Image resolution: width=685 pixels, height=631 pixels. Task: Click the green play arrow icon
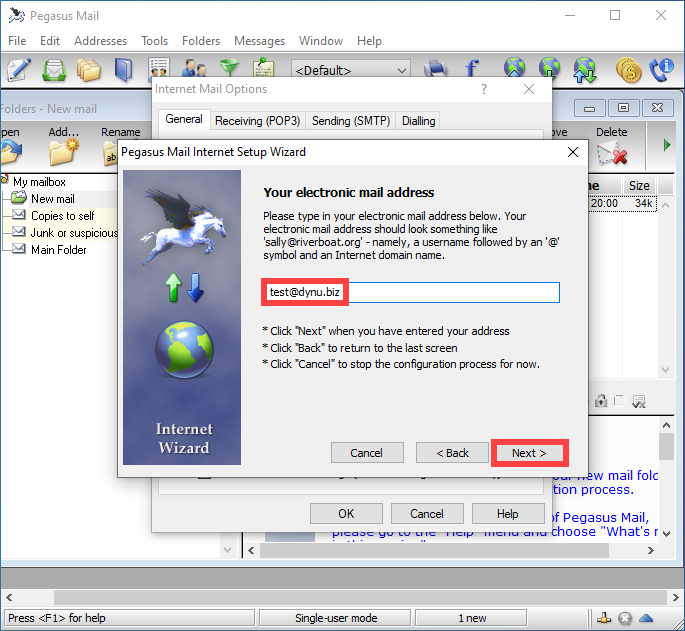(x=667, y=145)
